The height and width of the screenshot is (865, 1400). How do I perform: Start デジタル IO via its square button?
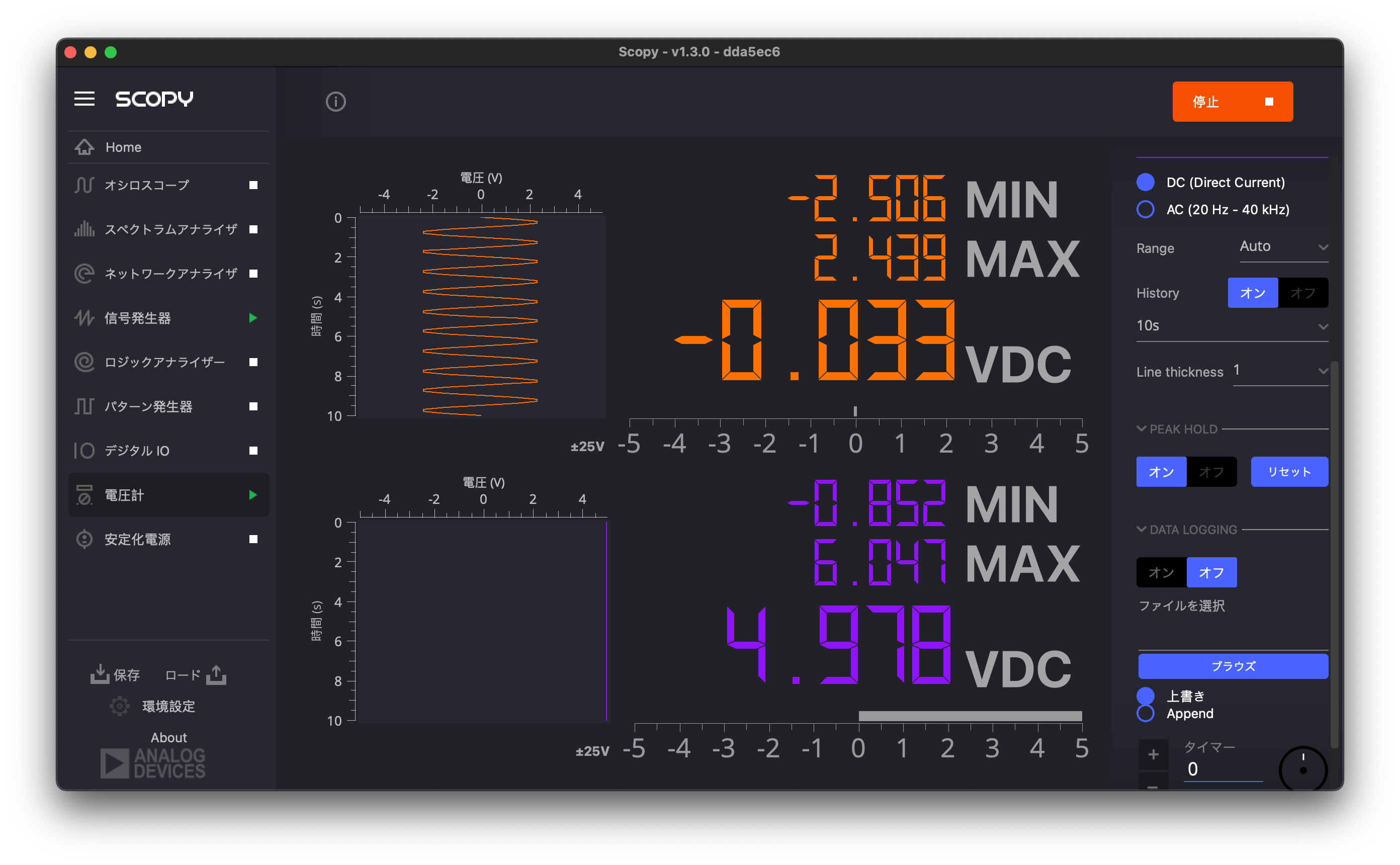pos(253,451)
